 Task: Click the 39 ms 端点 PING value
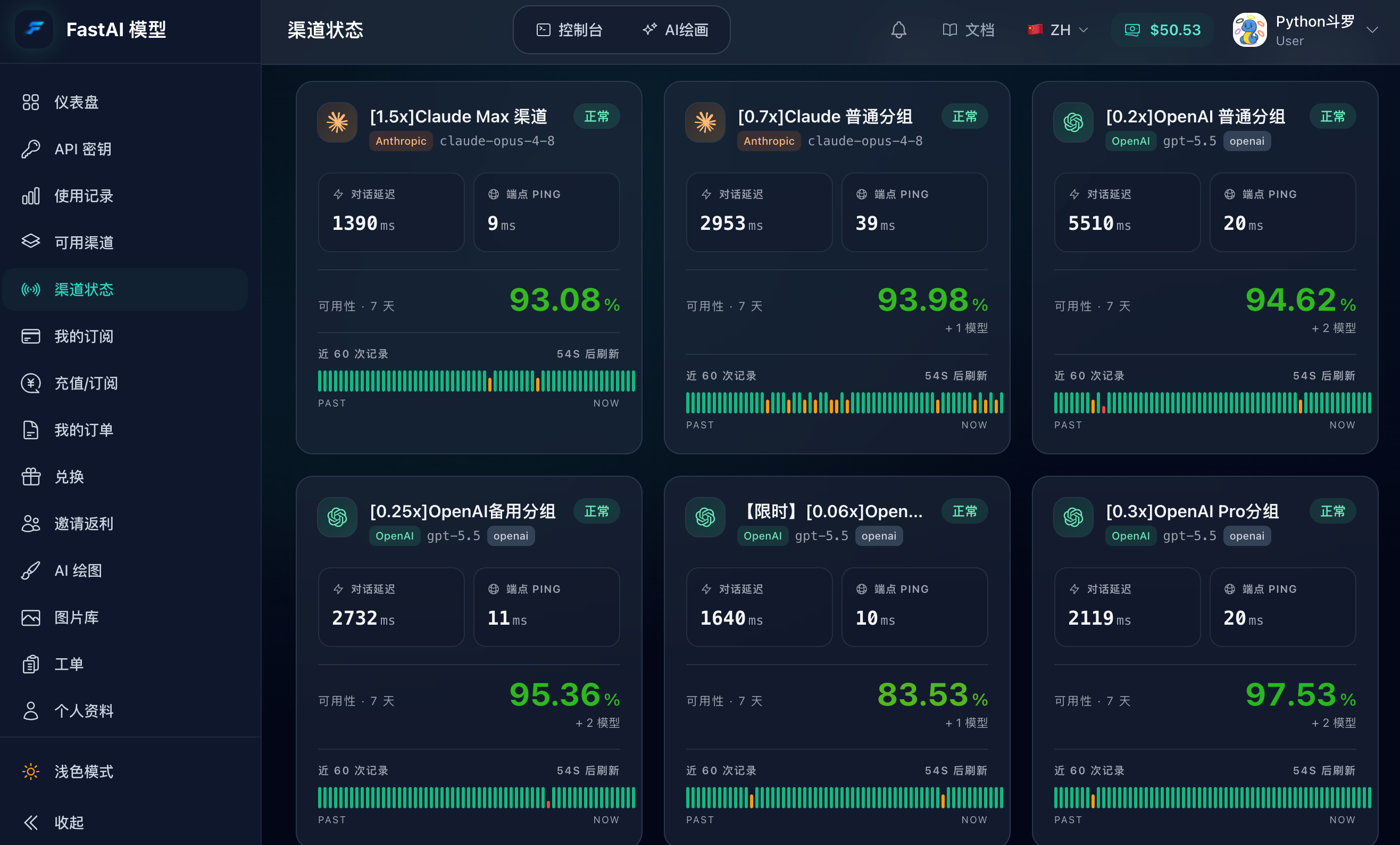click(x=875, y=223)
